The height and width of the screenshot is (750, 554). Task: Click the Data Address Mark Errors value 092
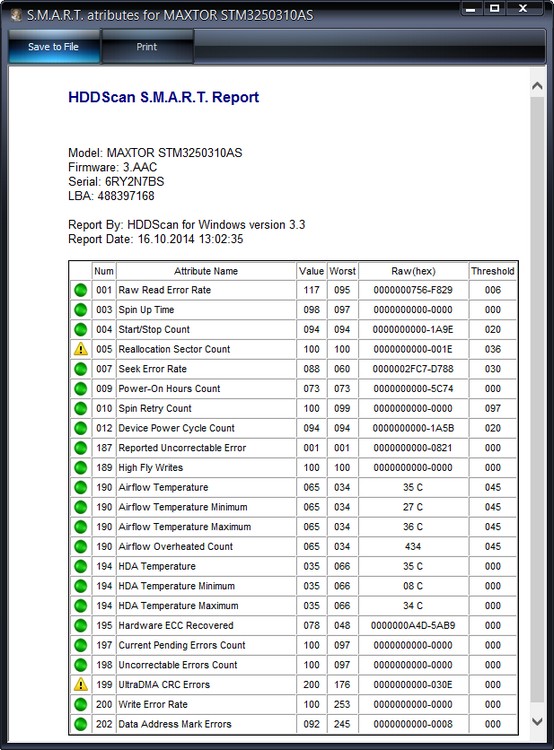pyautogui.click(x=311, y=724)
